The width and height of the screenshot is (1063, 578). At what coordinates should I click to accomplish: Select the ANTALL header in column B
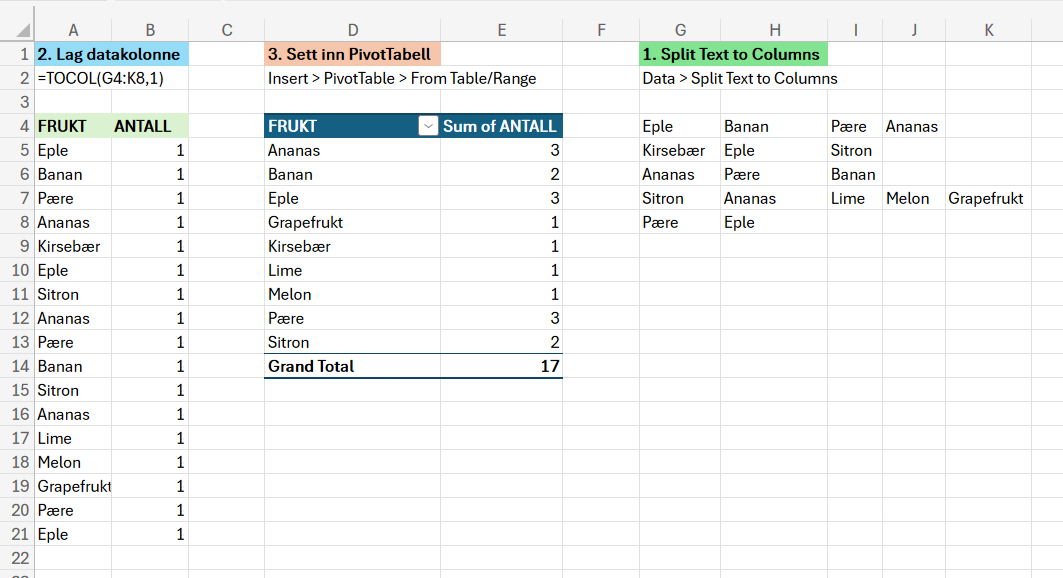pyautogui.click(x=150, y=126)
